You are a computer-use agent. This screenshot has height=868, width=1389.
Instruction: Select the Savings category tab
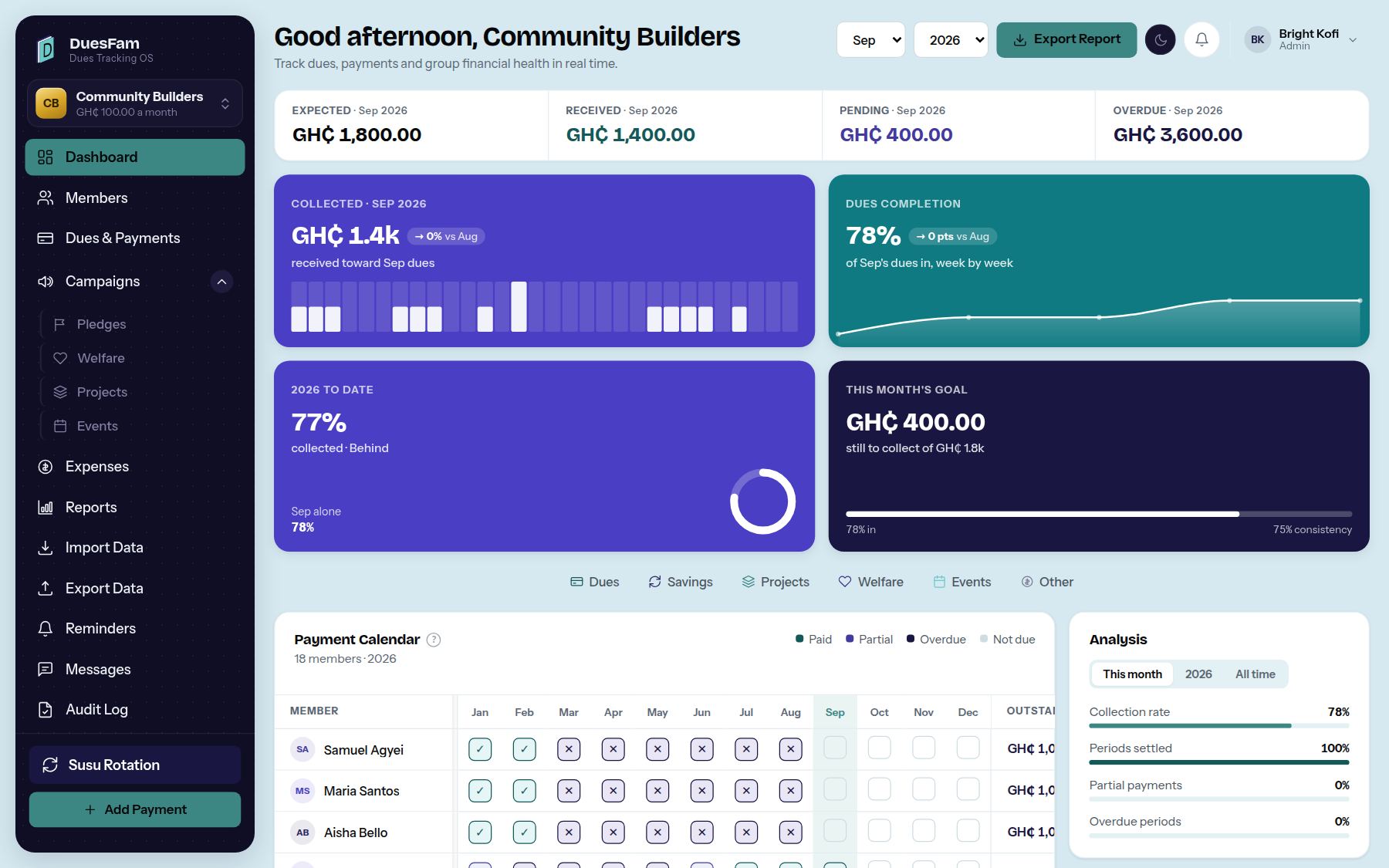tap(681, 582)
